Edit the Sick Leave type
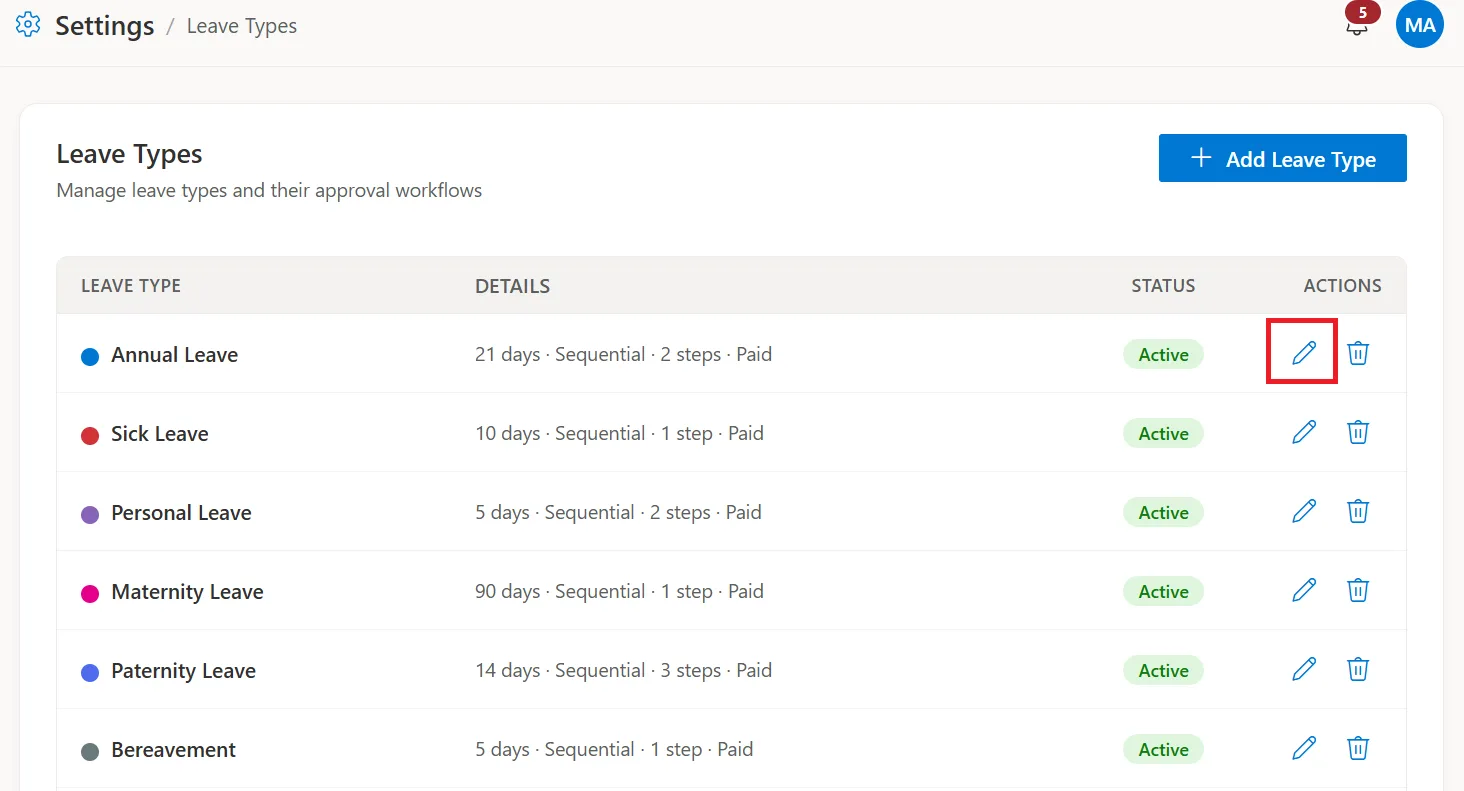 pyautogui.click(x=1304, y=432)
